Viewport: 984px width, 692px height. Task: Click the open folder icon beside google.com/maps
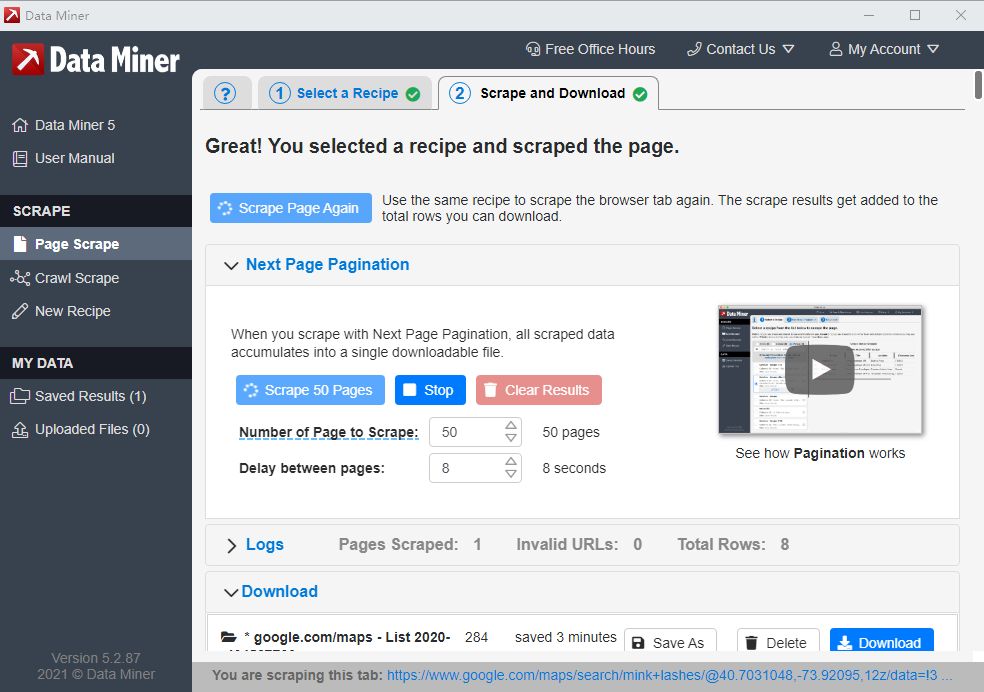pyautogui.click(x=228, y=637)
